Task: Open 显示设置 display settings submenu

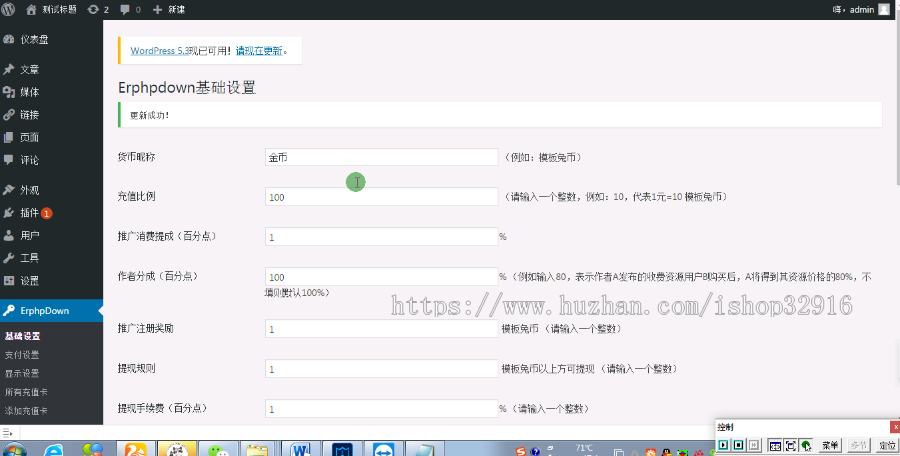Action: click(22, 373)
